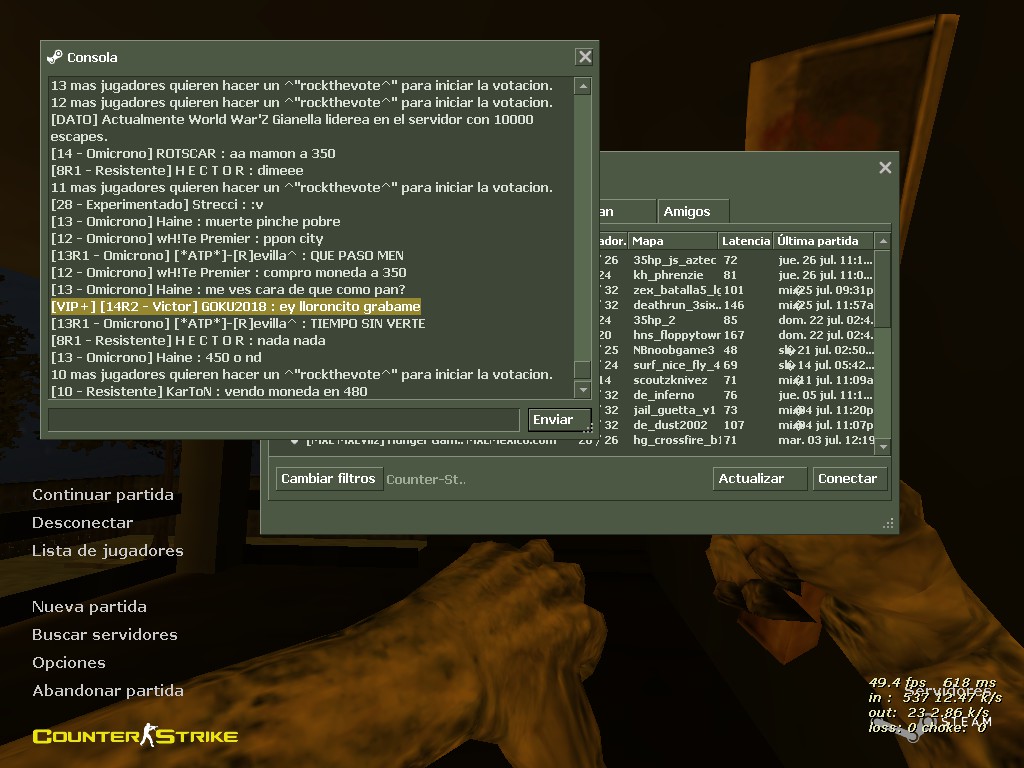Select the NBnoobgame3 server row
This screenshot has height=768, width=1024.
(x=736, y=350)
